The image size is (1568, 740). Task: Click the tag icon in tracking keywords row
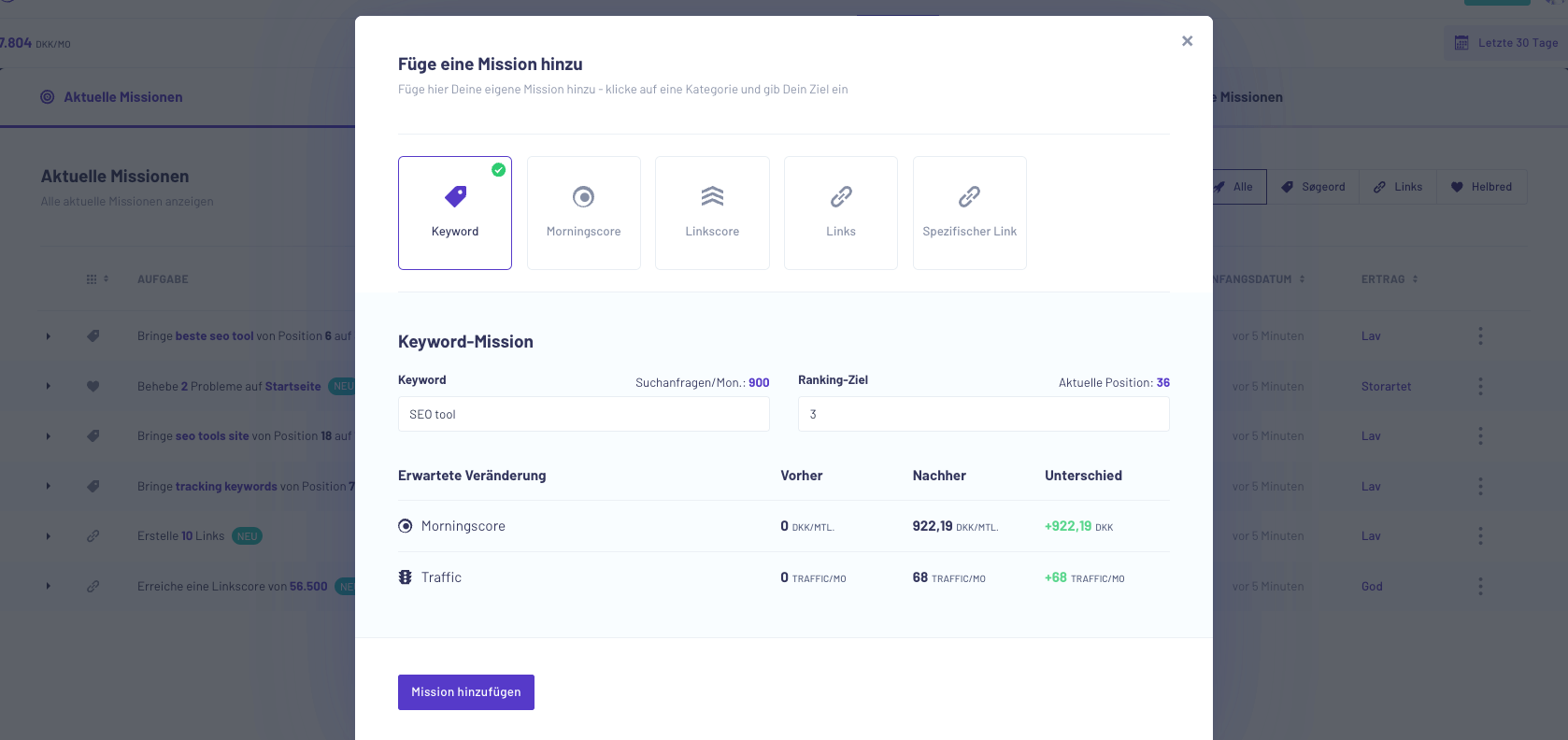[x=93, y=486]
